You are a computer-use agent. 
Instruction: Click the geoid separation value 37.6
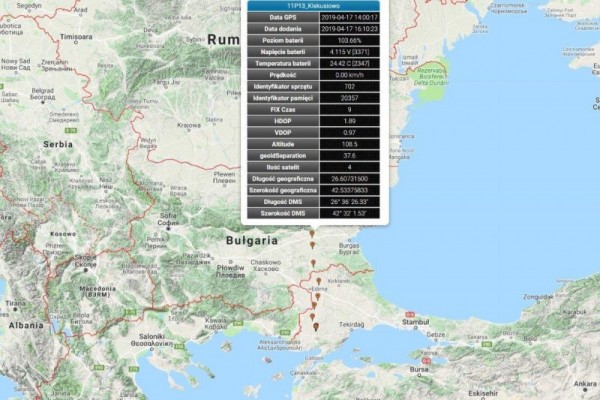(349, 155)
